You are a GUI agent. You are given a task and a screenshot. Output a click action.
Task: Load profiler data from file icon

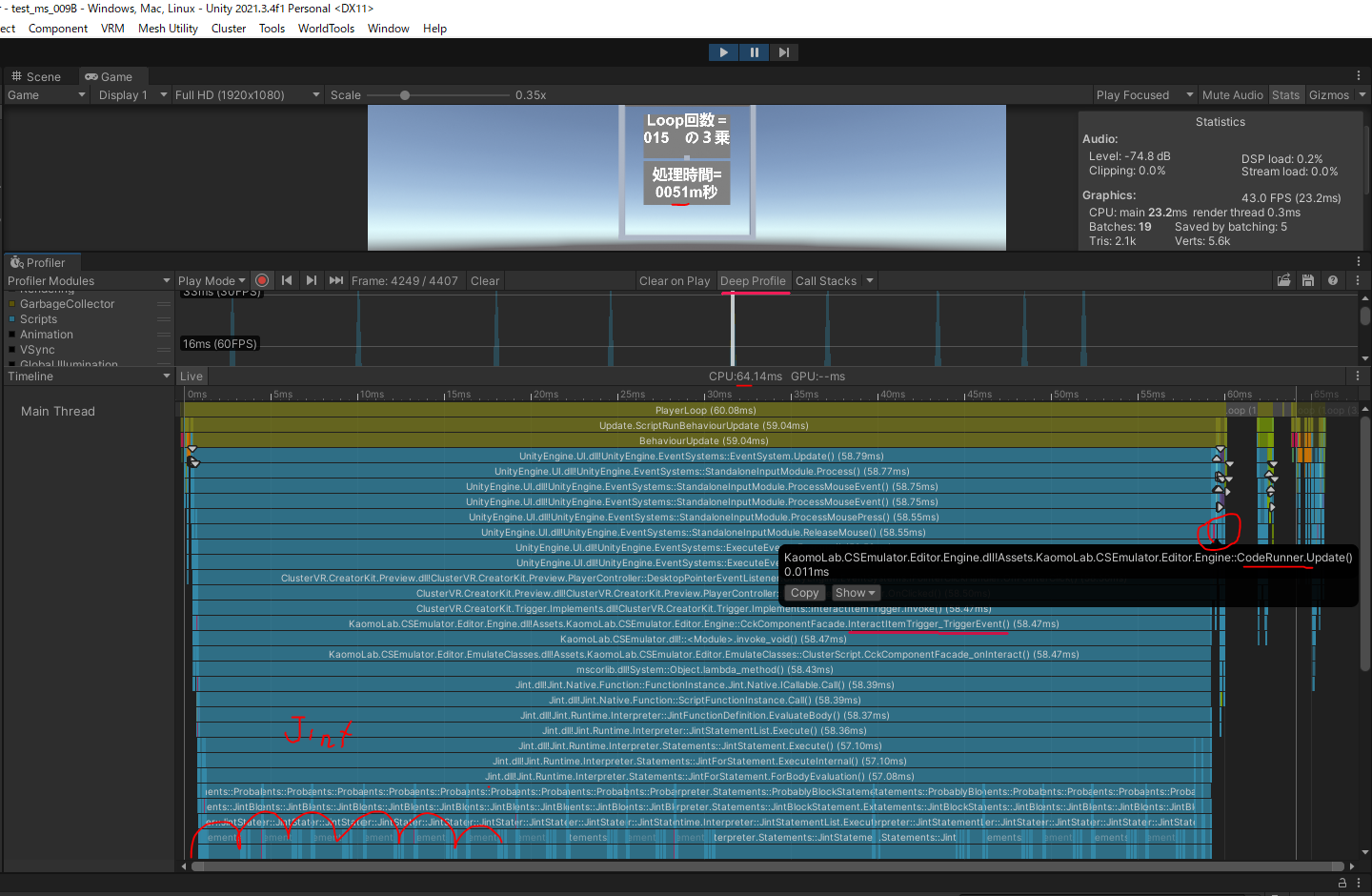1284,280
